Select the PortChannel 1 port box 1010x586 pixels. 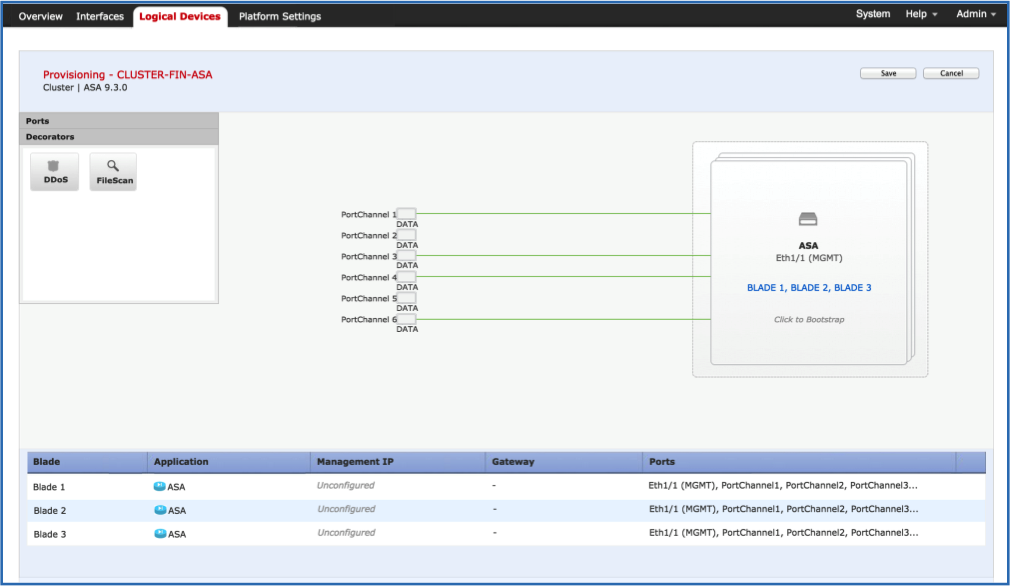(407, 214)
